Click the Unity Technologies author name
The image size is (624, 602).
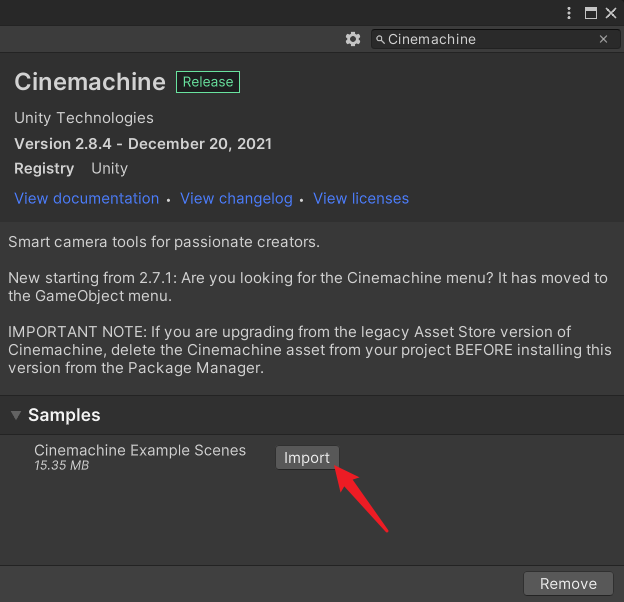(84, 118)
